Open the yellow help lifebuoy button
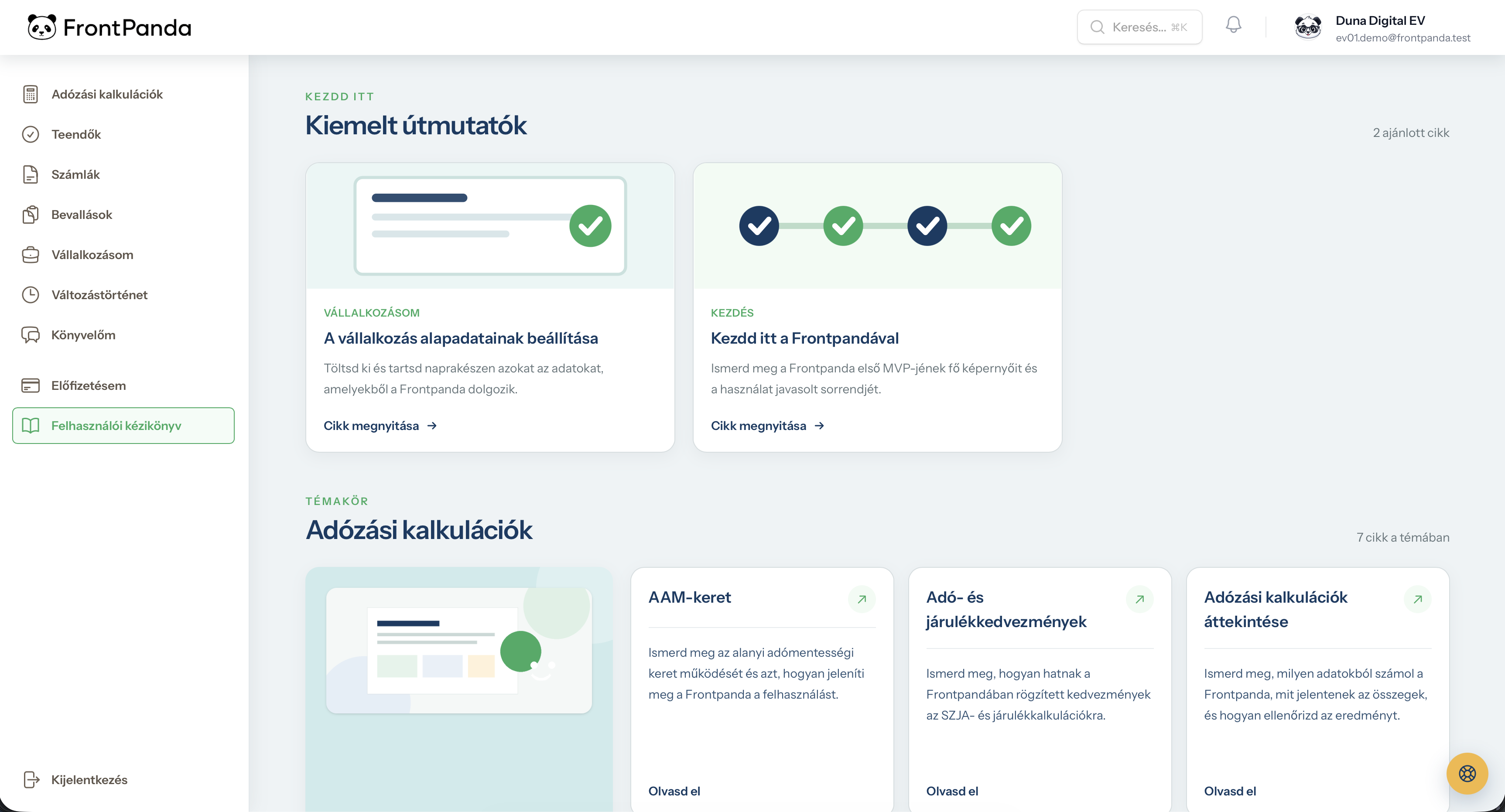 click(1467, 774)
